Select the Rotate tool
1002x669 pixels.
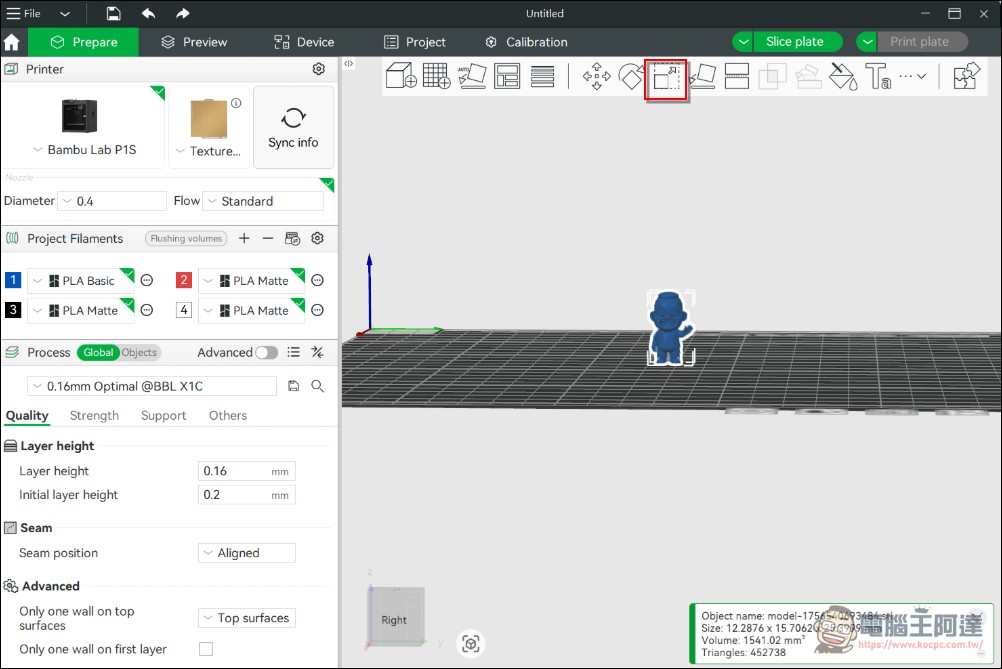(x=631, y=76)
